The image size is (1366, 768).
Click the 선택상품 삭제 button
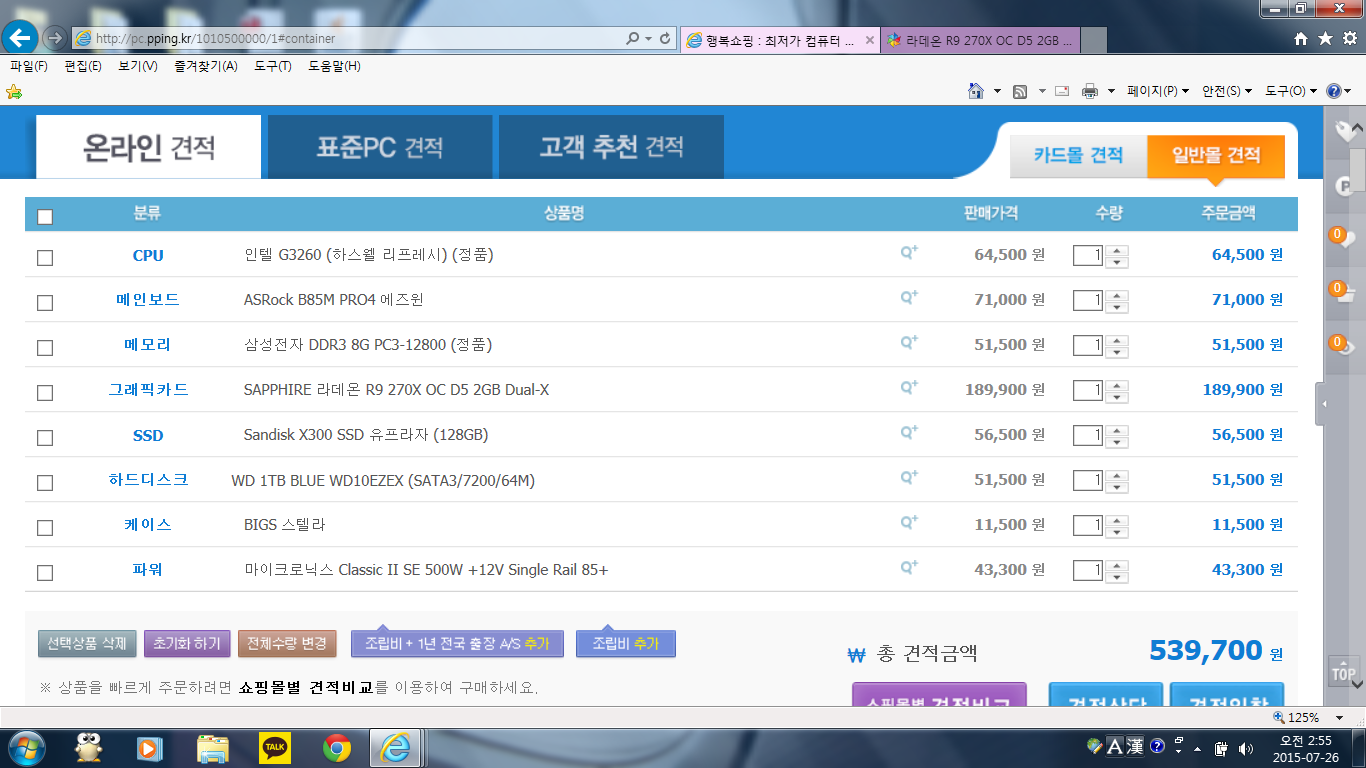click(x=87, y=643)
